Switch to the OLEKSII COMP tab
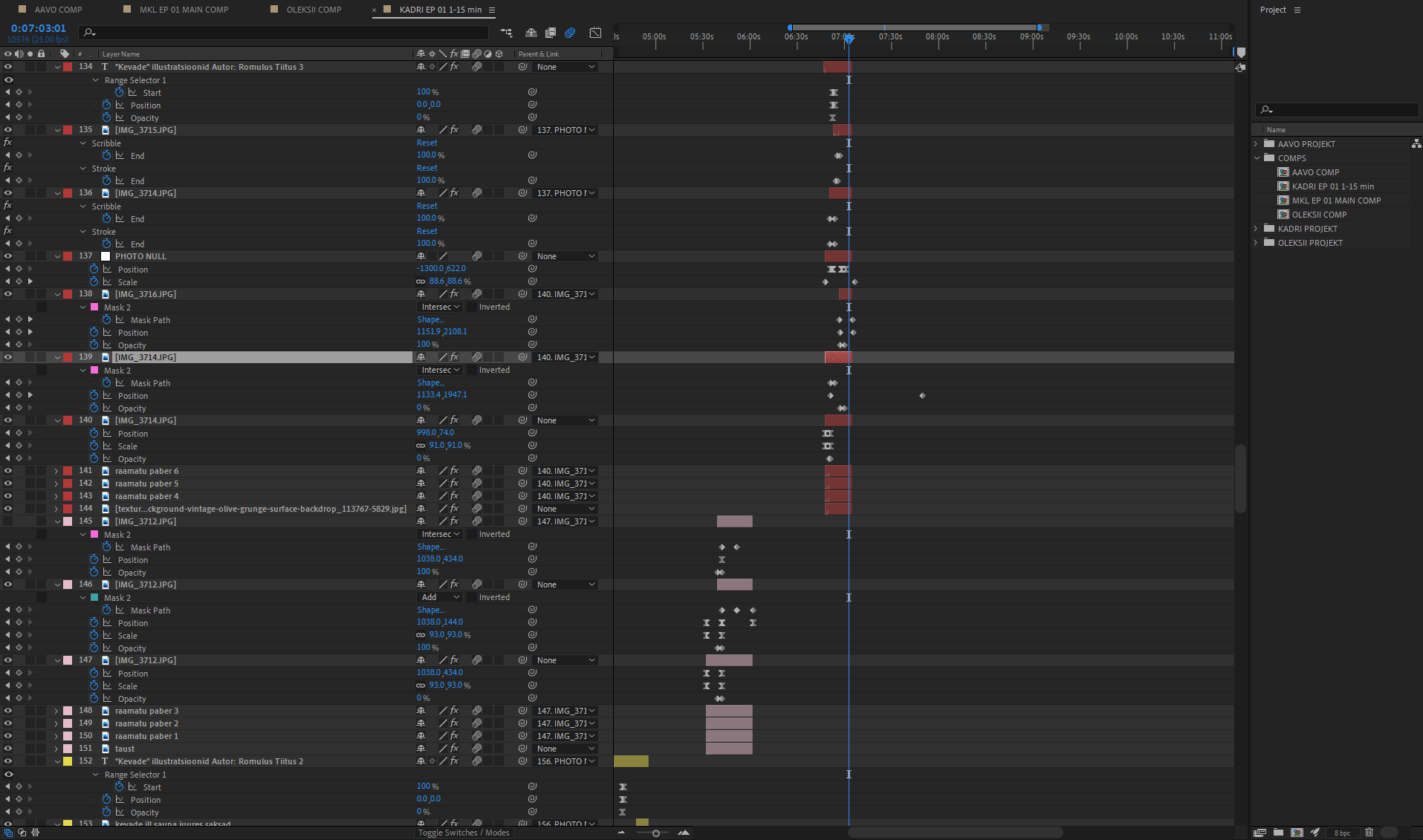Viewport: 1423px width, 840px height. pos(314,10)
